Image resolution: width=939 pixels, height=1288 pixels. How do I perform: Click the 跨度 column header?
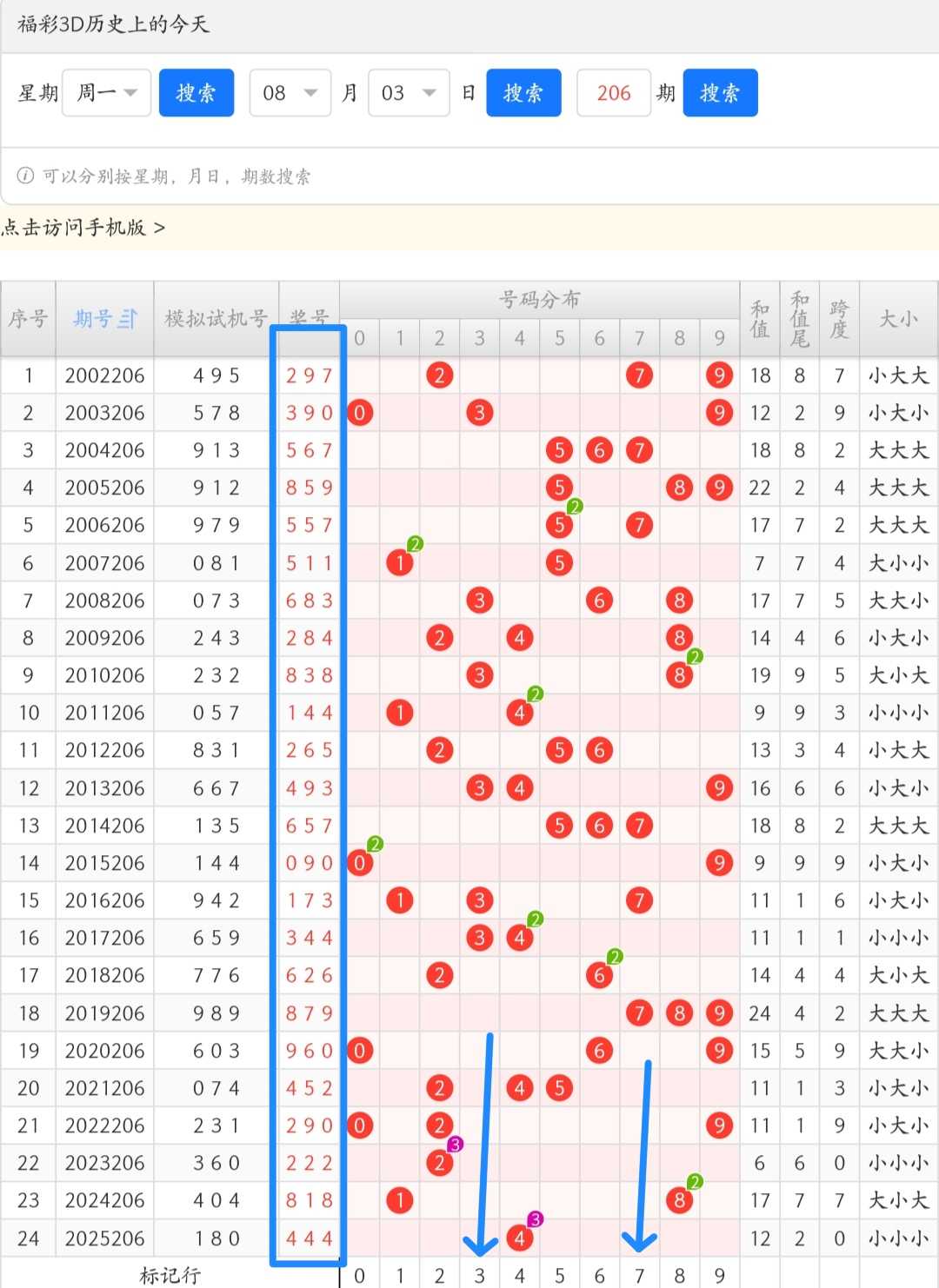coord(839,319)
